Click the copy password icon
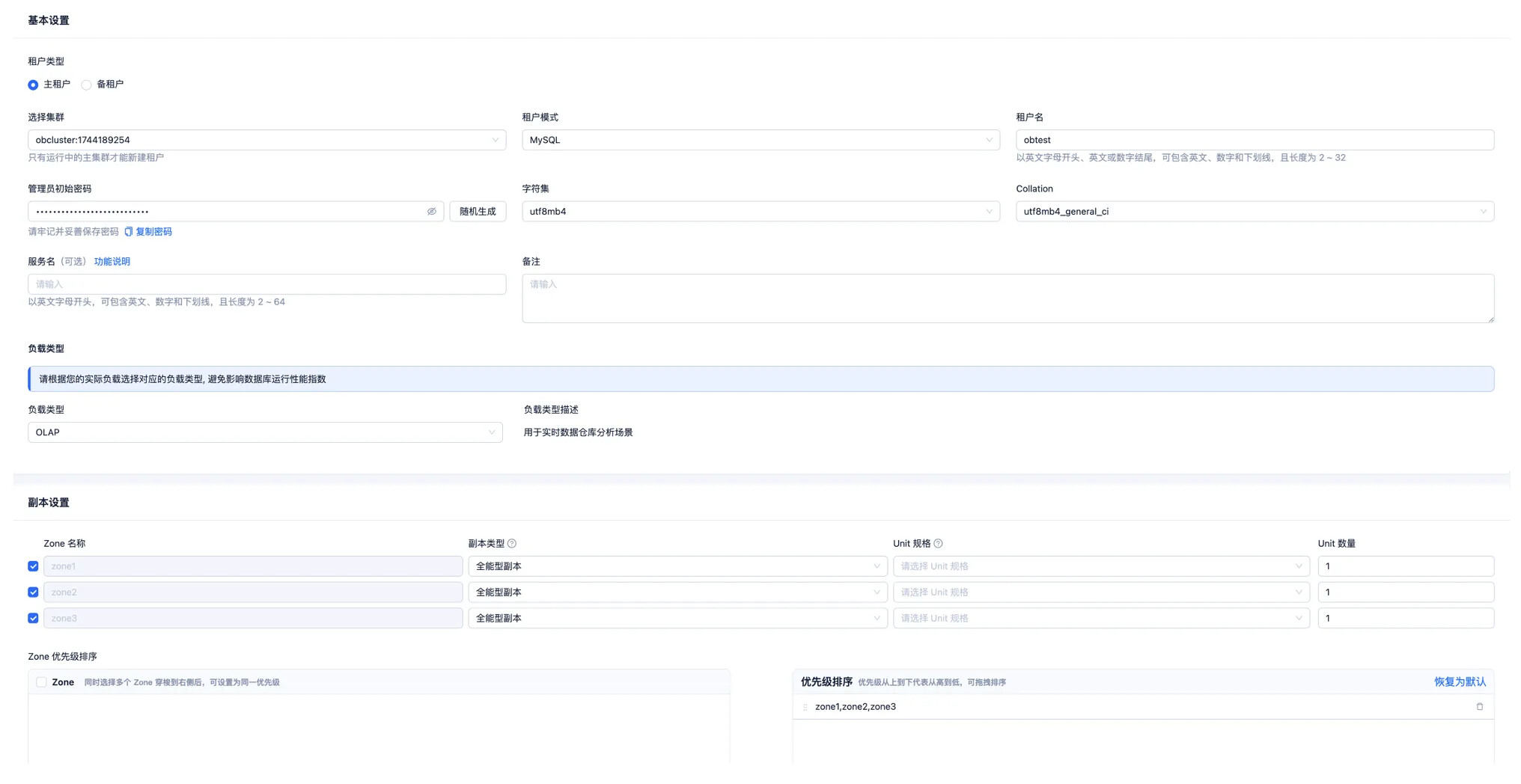 coord(128,232)
